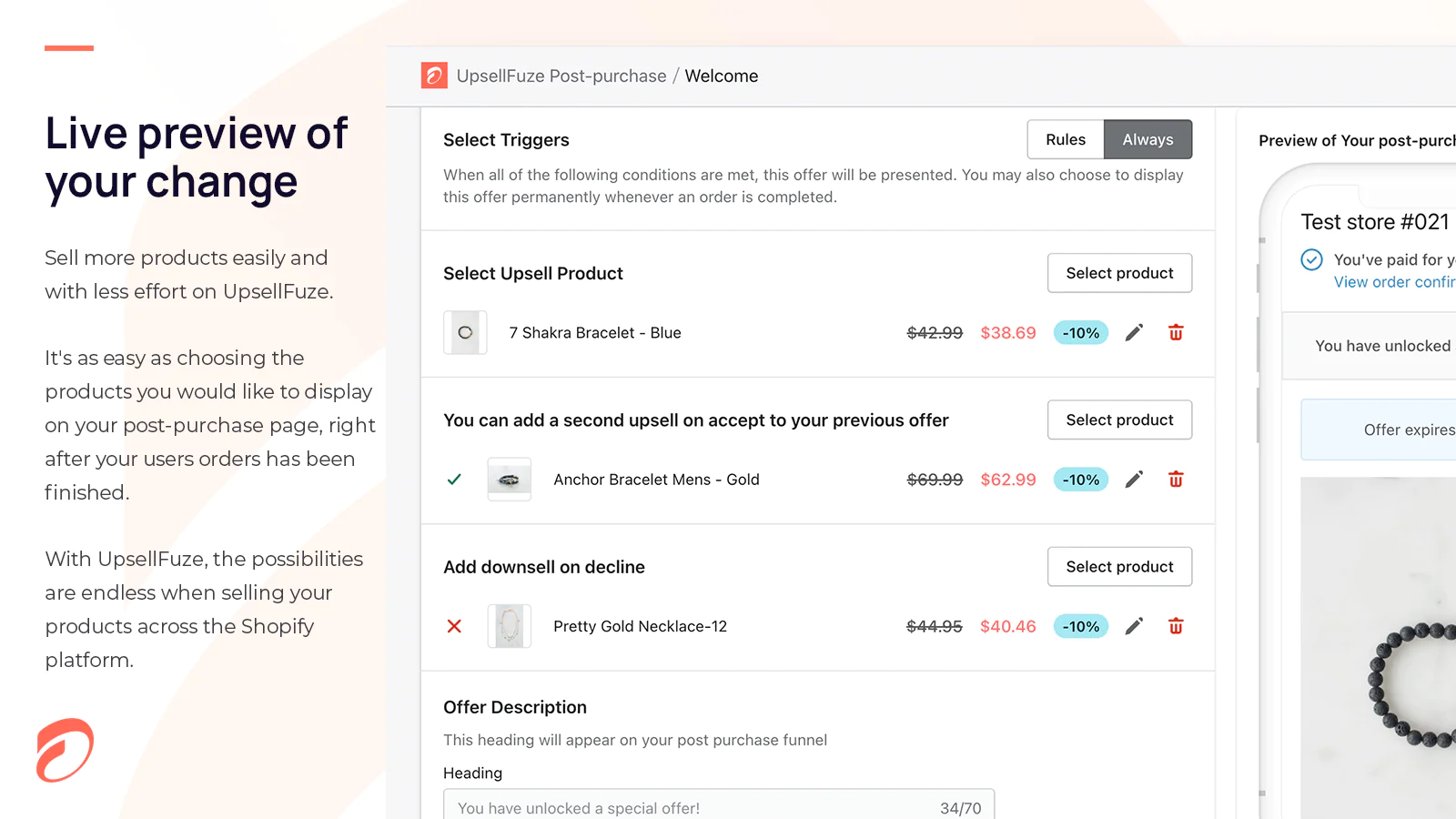Click the Add downsell on decline heading
The image size is (1456, 819).
(544, 567)
